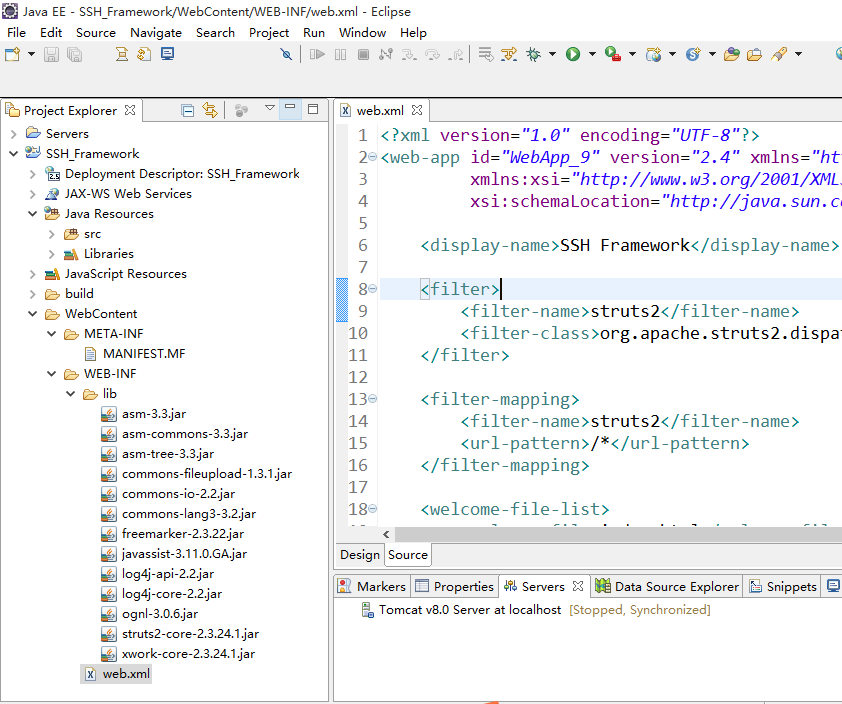The width and height of the screenshot is (842, 704).
Task: Select MANIFEST.MF file in the tree
Action: pos(135,354)
